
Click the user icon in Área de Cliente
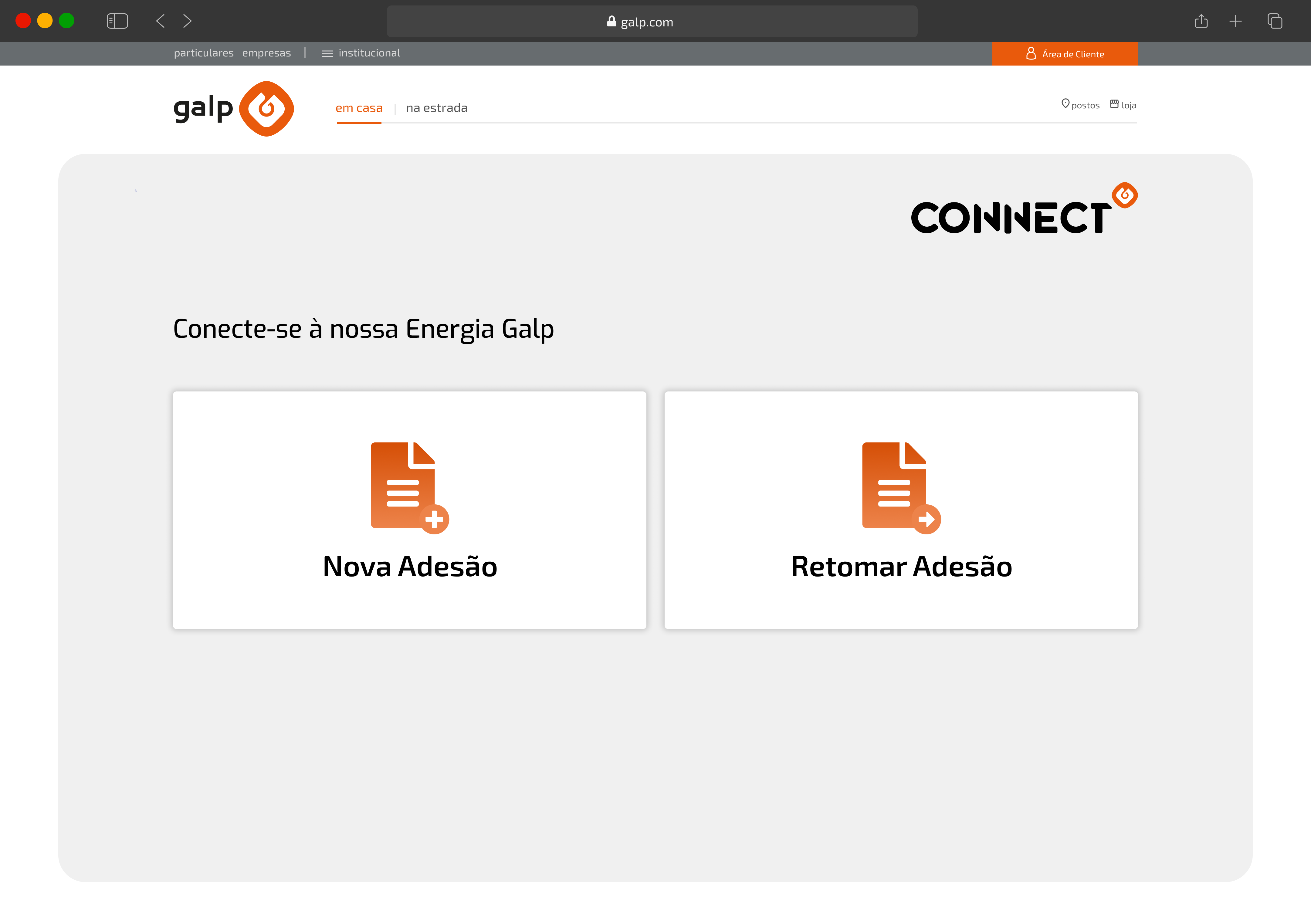(1031, 54)
